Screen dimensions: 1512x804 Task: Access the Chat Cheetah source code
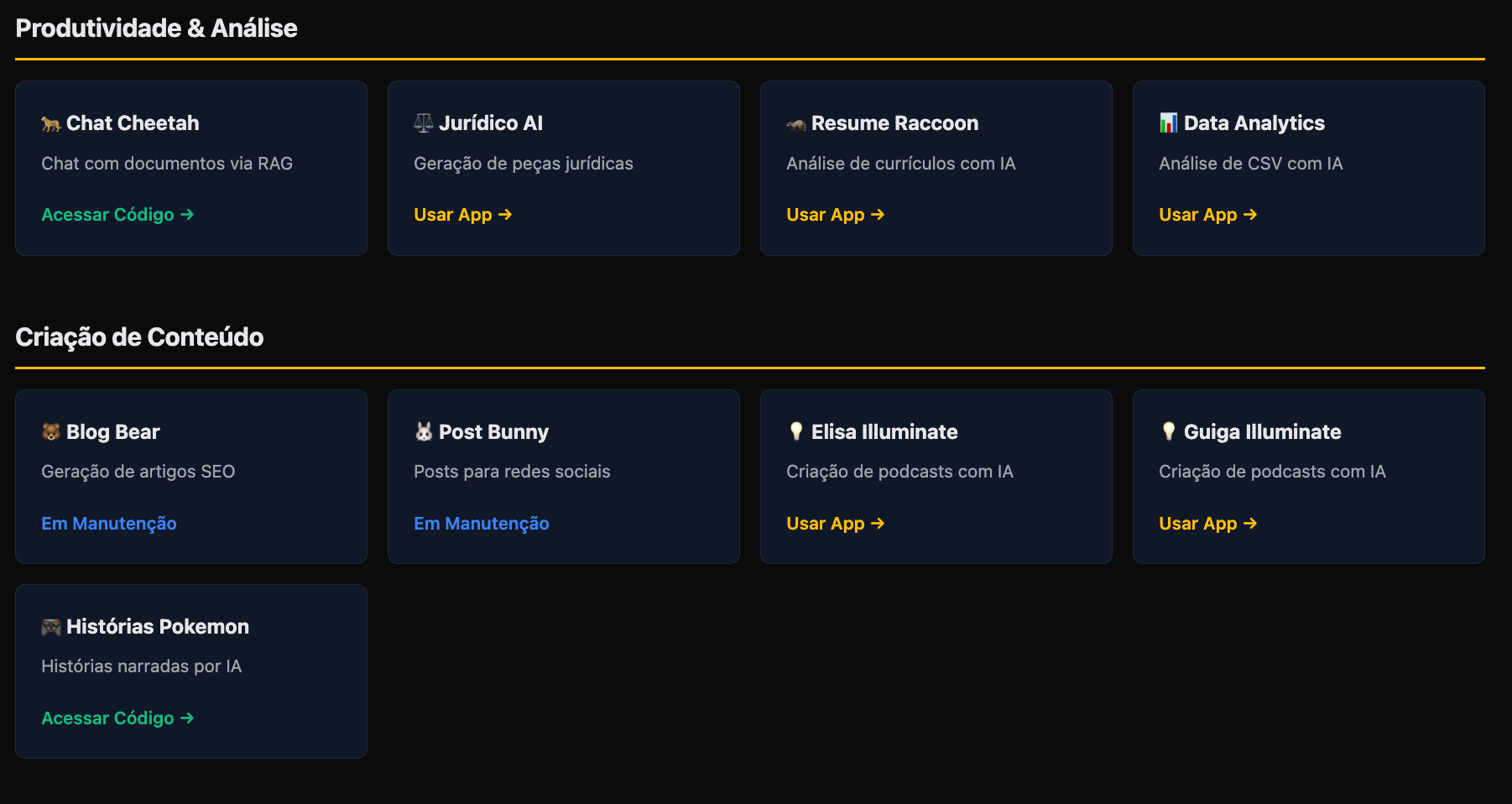117,214
